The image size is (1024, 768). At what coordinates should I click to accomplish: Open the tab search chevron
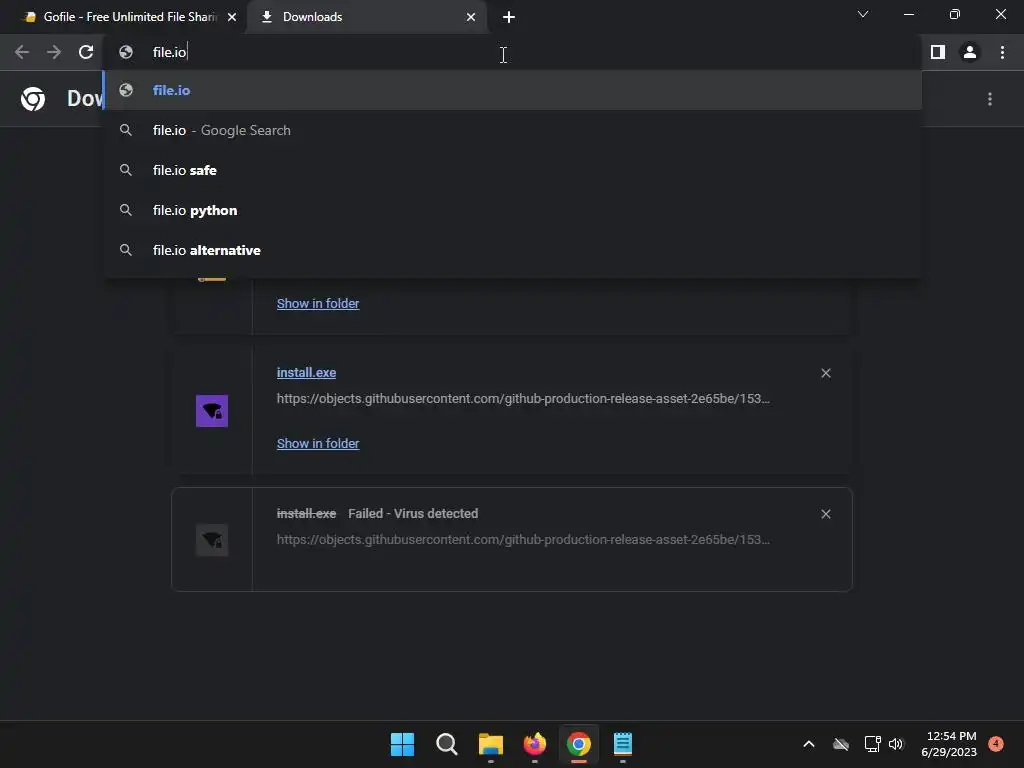863,14
